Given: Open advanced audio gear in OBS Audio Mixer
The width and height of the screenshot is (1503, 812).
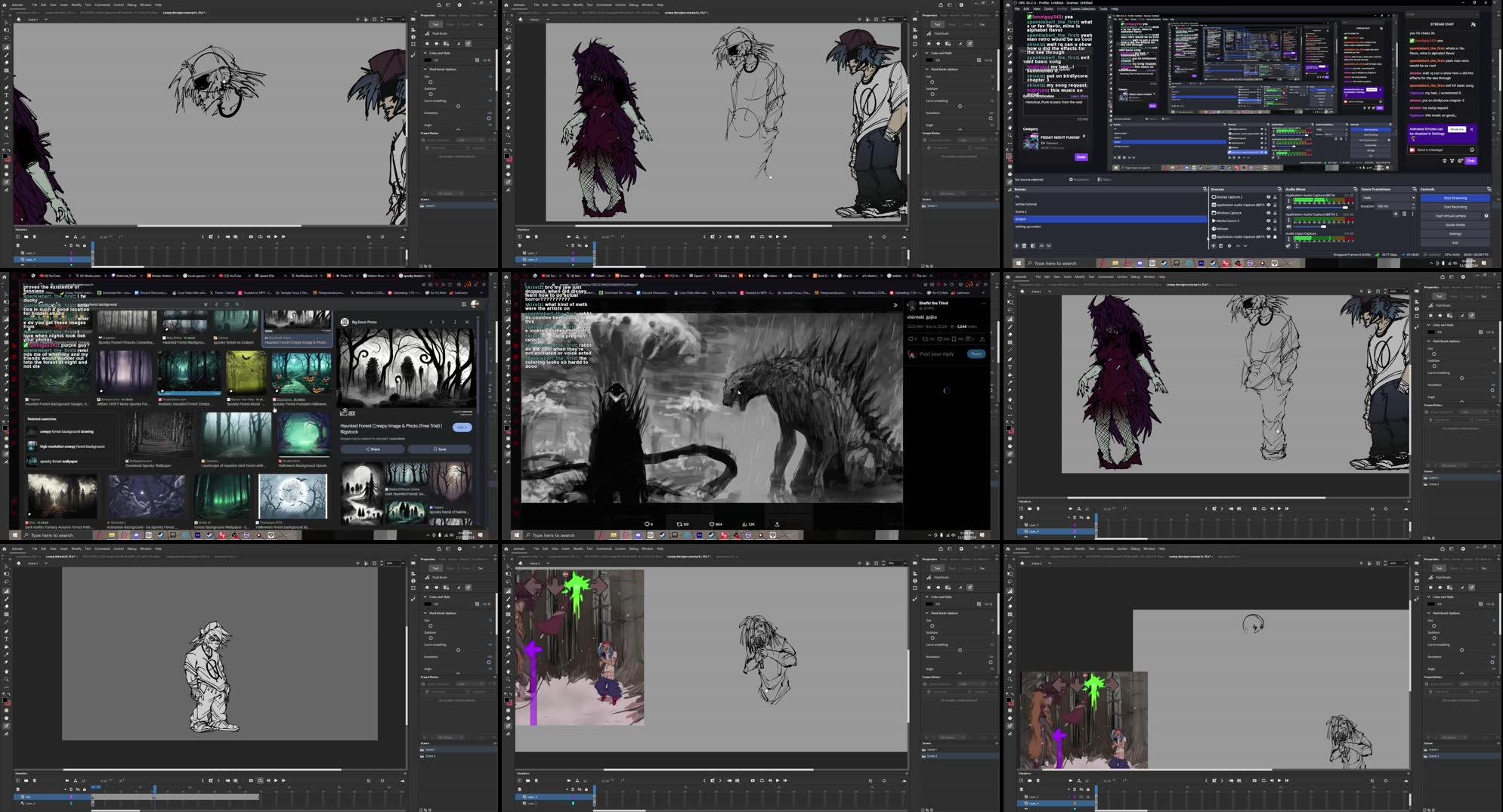Looking at the screenshot, I should (1288, 245).
